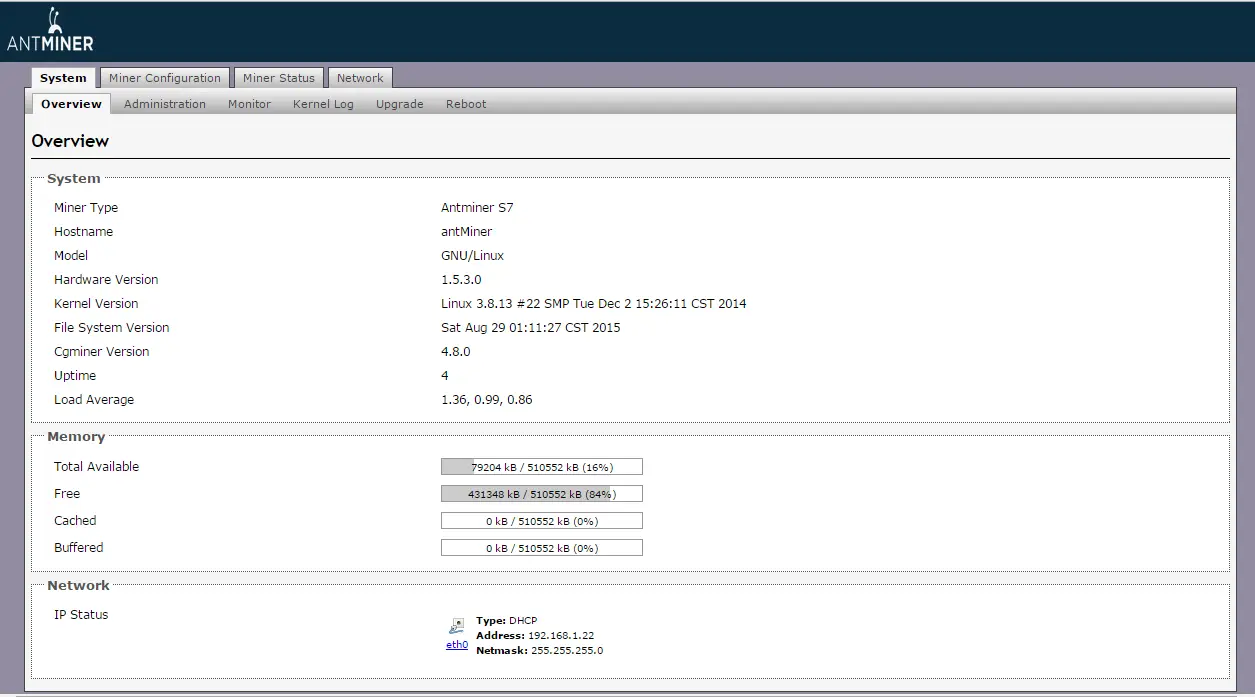Click the Kernel Version label
The width and height of the screenshot is (1255, 697).
click(96, 304)
